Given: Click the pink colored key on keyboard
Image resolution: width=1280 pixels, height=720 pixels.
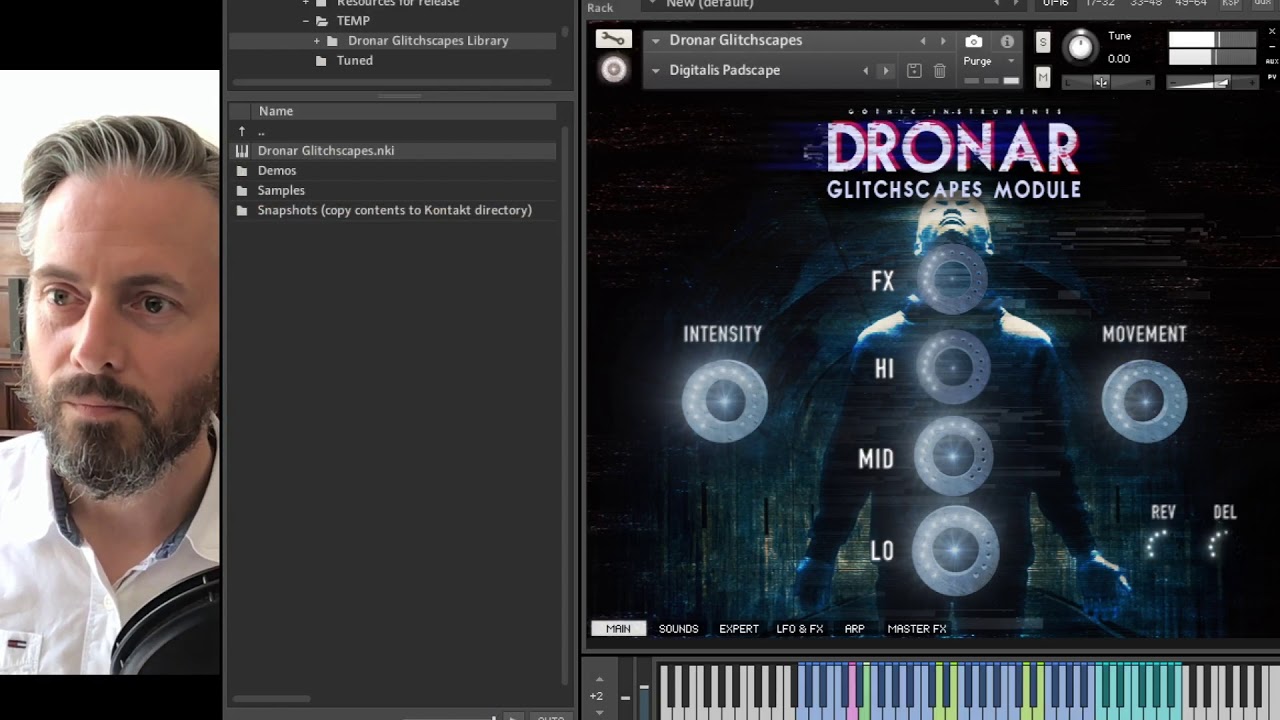Looking at the screenshot, I should 851,690.
